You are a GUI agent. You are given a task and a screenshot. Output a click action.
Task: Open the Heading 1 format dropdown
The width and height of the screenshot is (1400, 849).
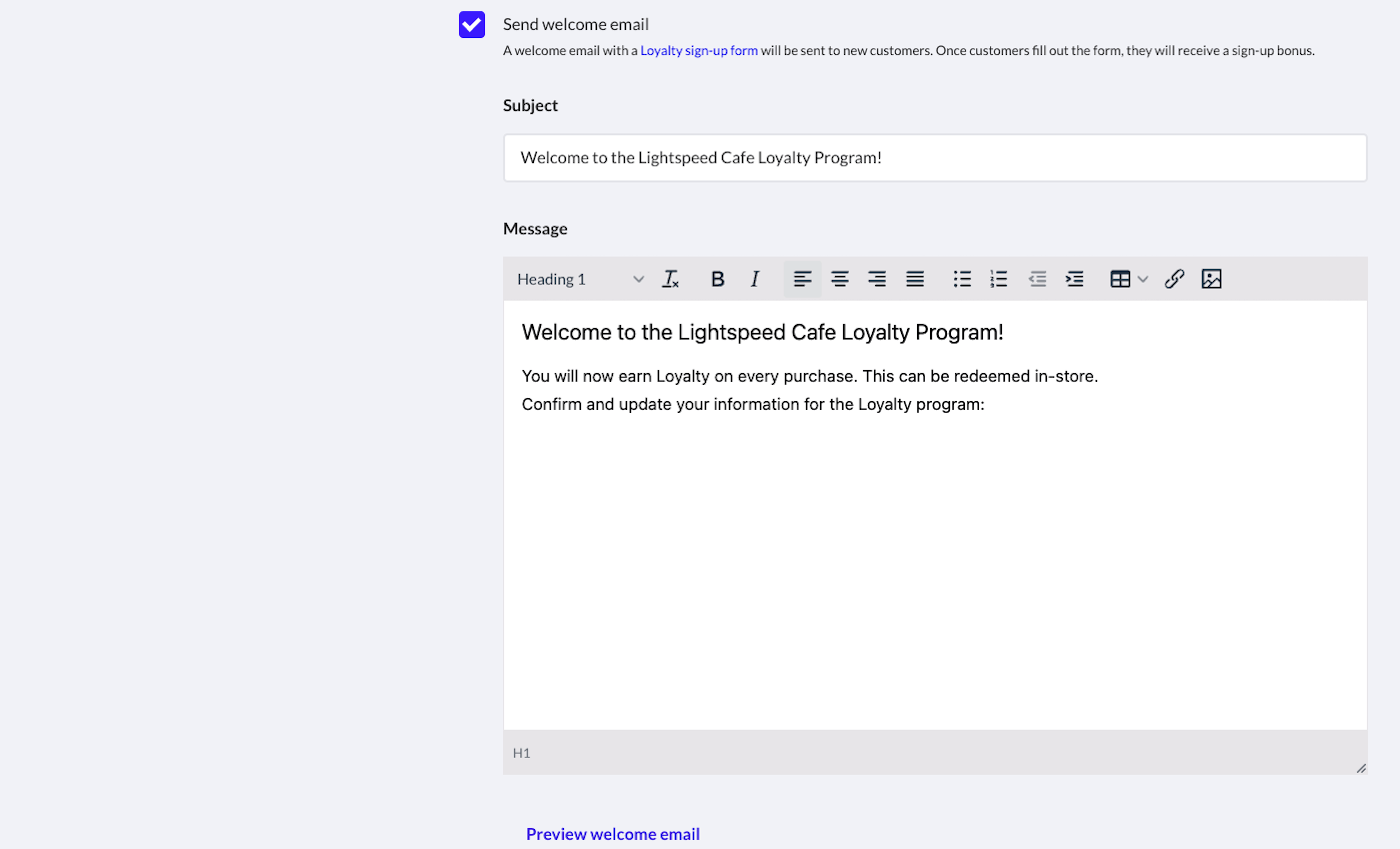[x=580, y=279]
